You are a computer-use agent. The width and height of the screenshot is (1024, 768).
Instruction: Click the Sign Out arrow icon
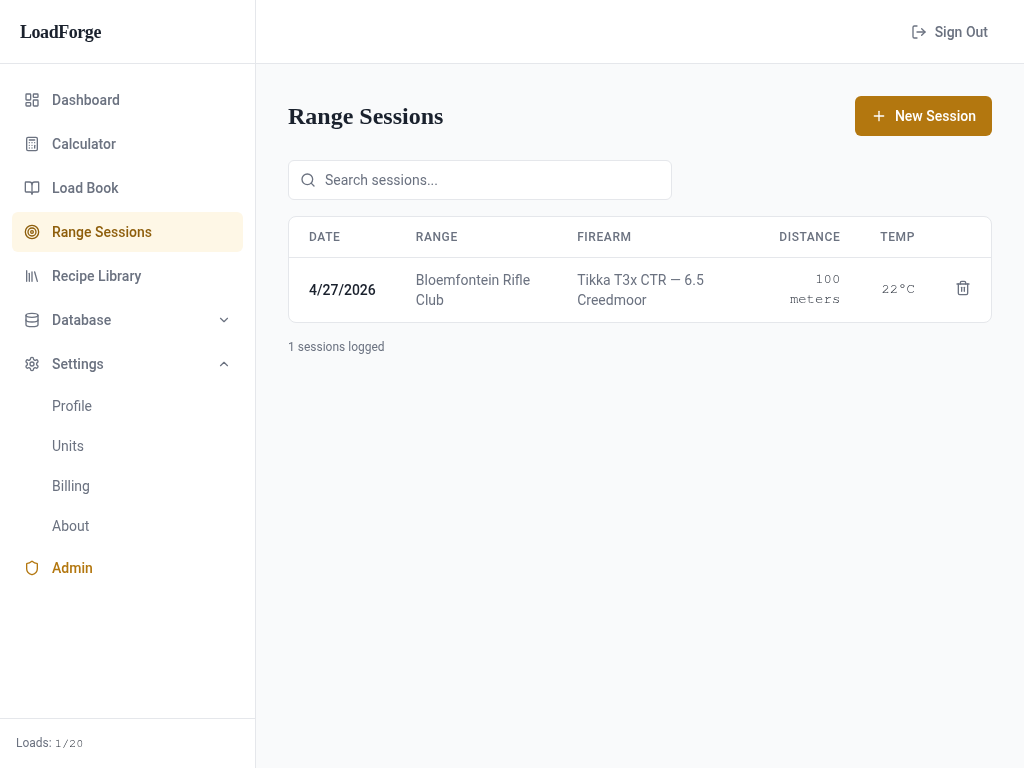point(919,32)
